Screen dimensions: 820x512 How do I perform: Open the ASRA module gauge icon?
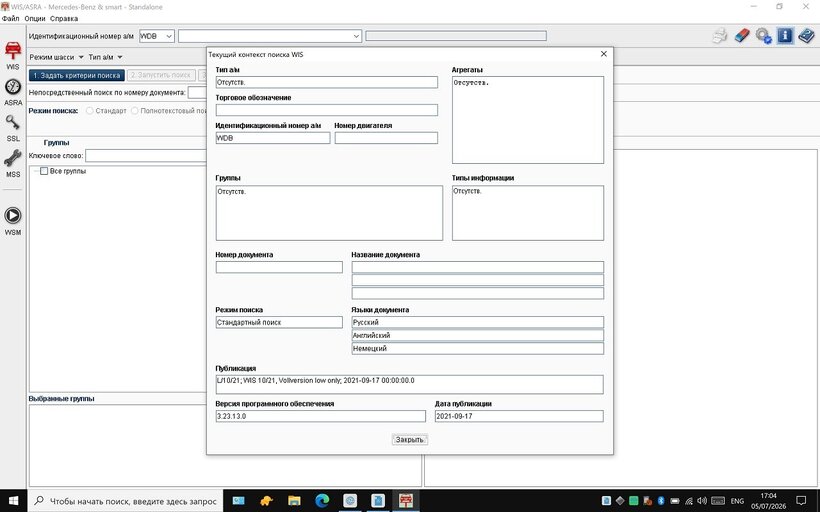pyautogui.click(x=13, y=87)
